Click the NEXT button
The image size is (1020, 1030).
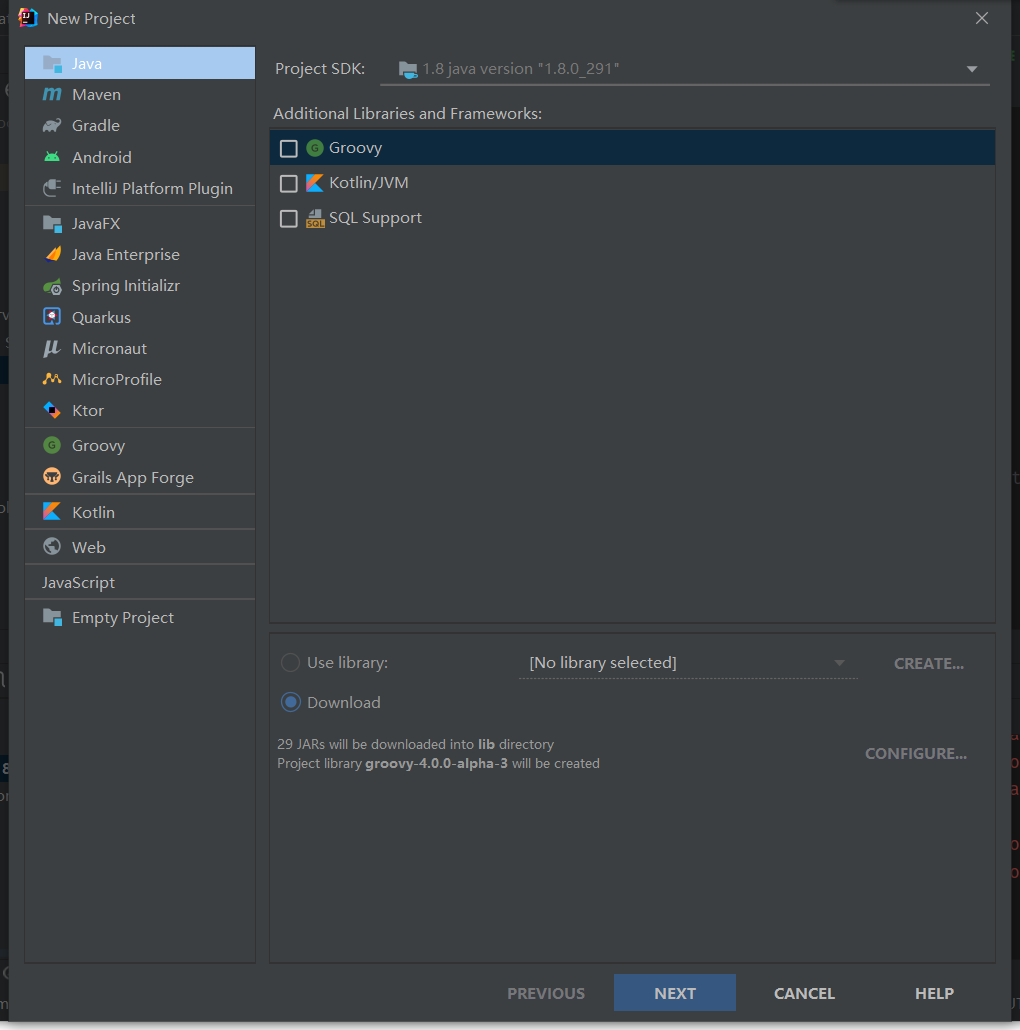[675, 993]
